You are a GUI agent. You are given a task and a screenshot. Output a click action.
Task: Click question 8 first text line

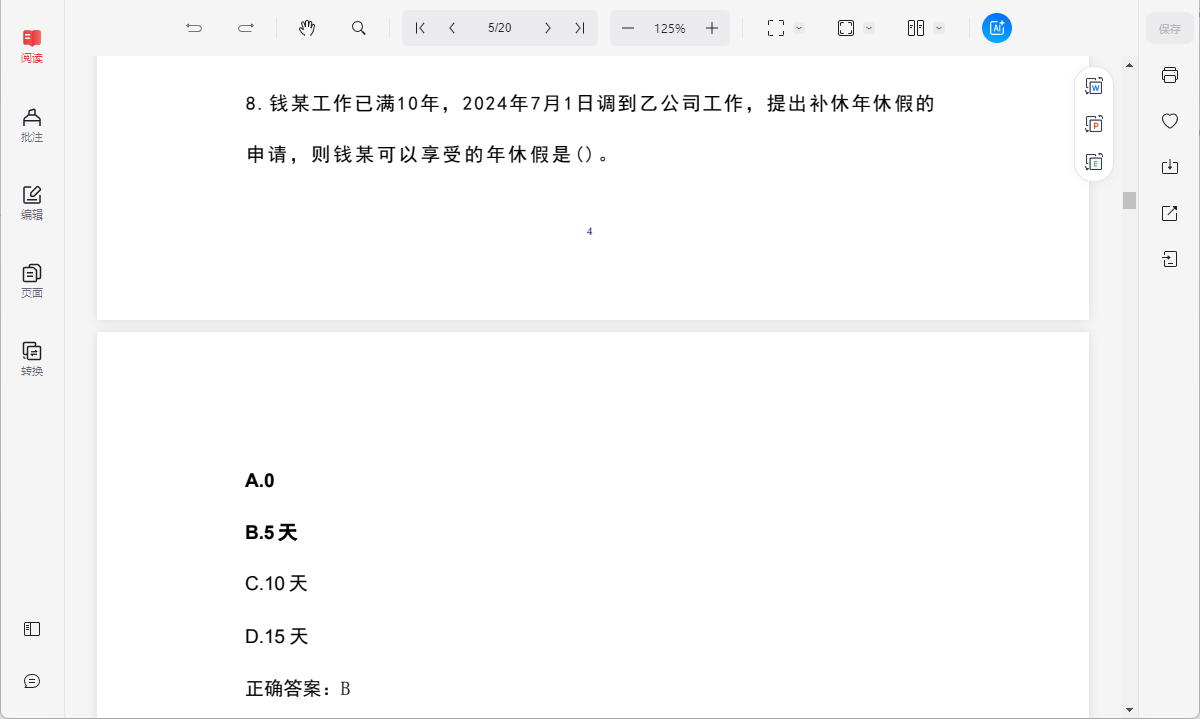tap(590, 104)
